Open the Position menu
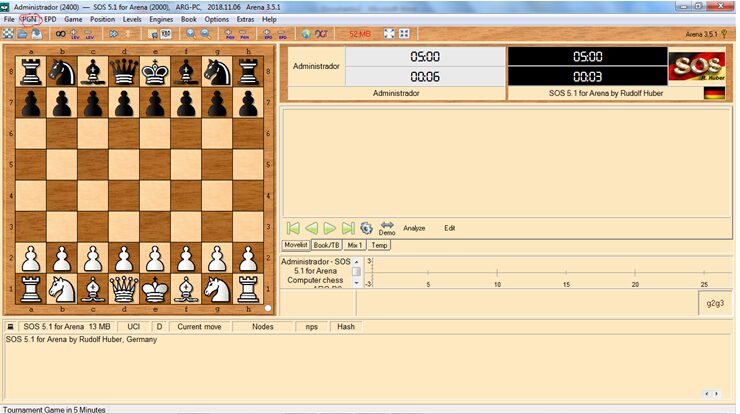740x414 pixels. 102,19
